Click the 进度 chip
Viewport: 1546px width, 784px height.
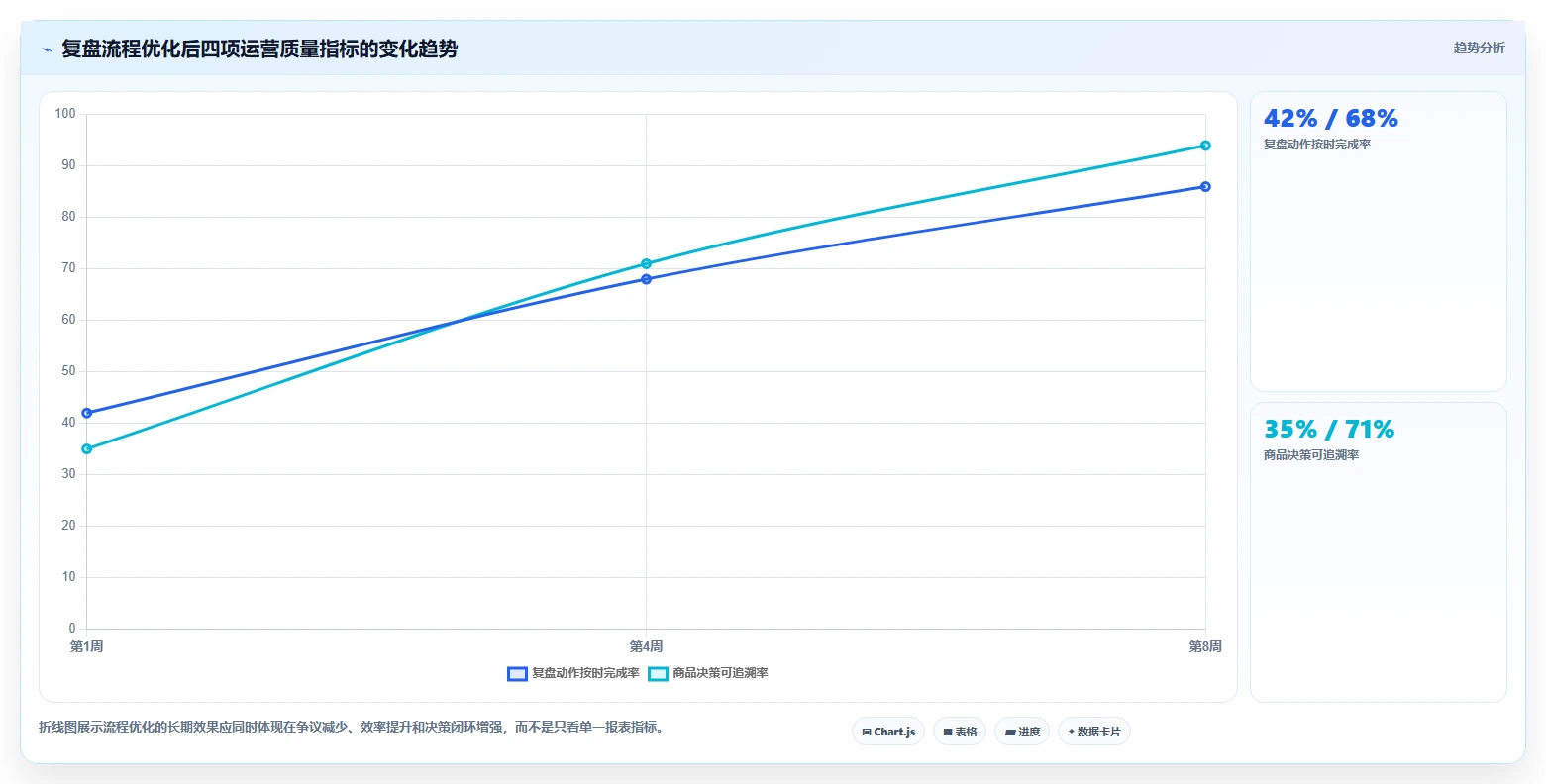1022,732
